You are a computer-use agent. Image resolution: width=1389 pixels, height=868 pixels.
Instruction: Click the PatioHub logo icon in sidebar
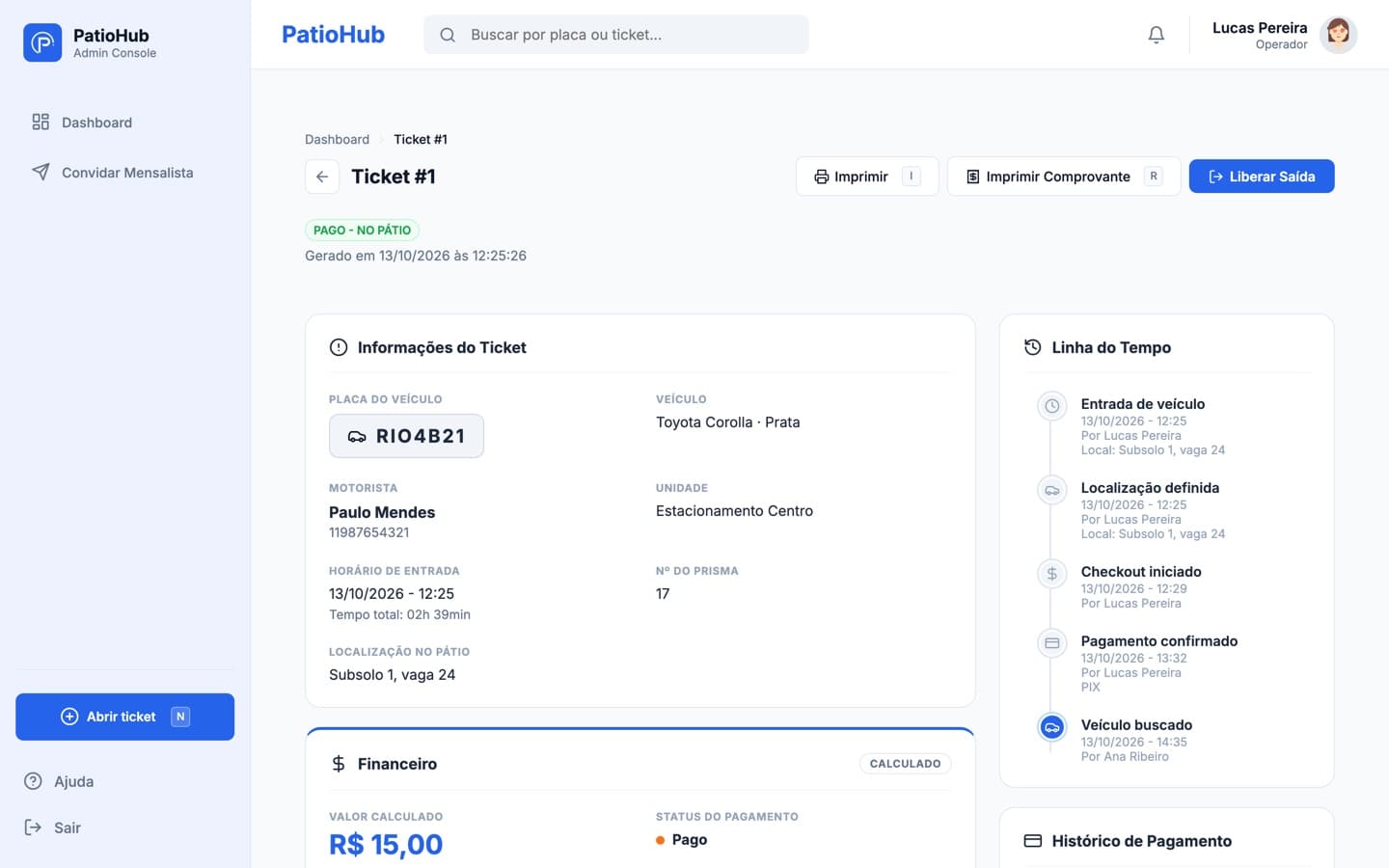42,42
